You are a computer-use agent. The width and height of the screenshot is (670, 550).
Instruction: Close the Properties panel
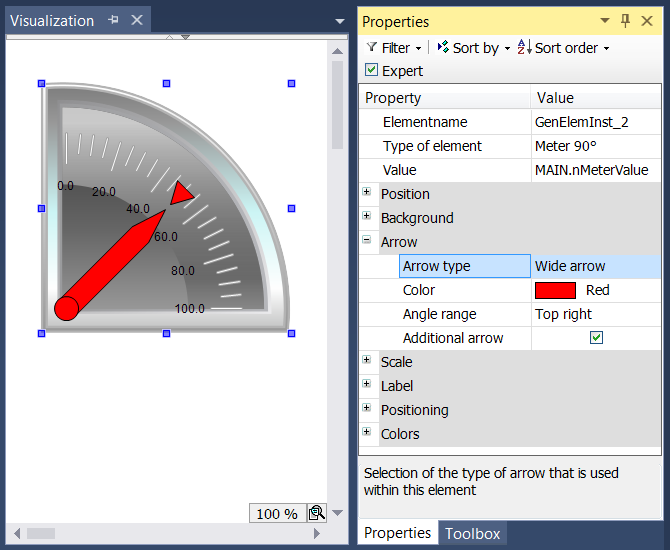[x=647, y=21]
